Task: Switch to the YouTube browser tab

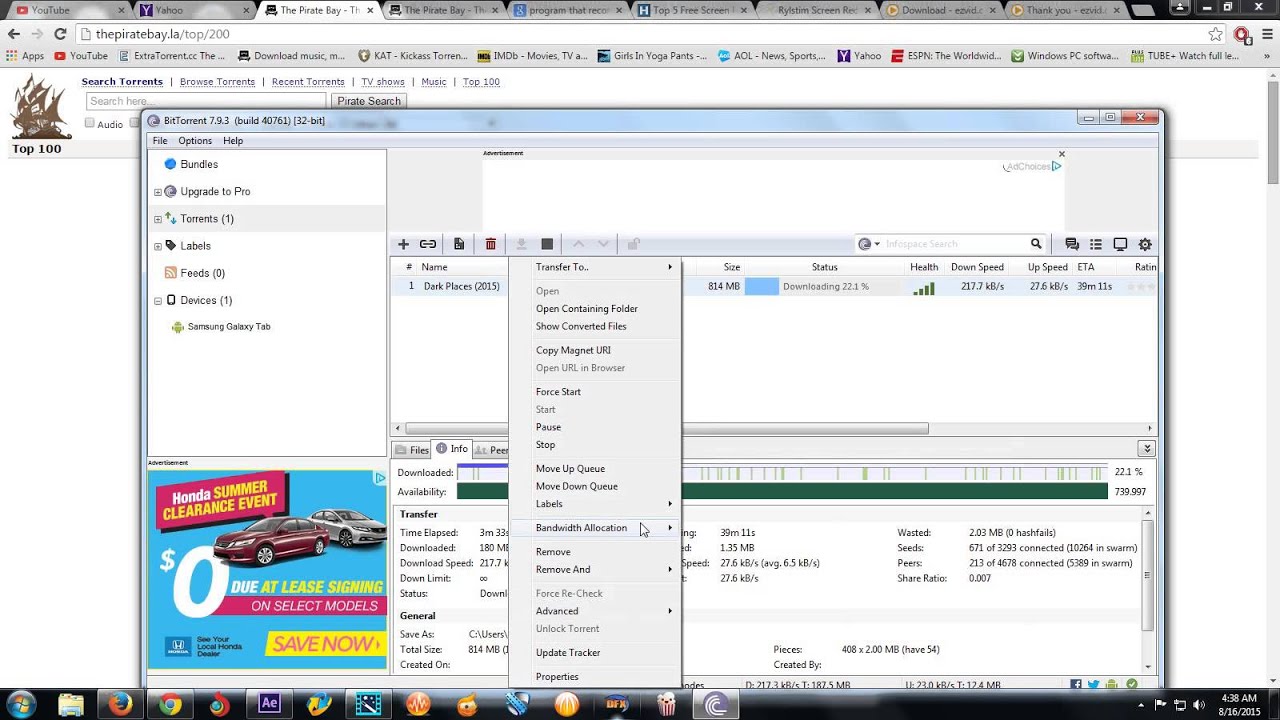Action: pos(64,10)
